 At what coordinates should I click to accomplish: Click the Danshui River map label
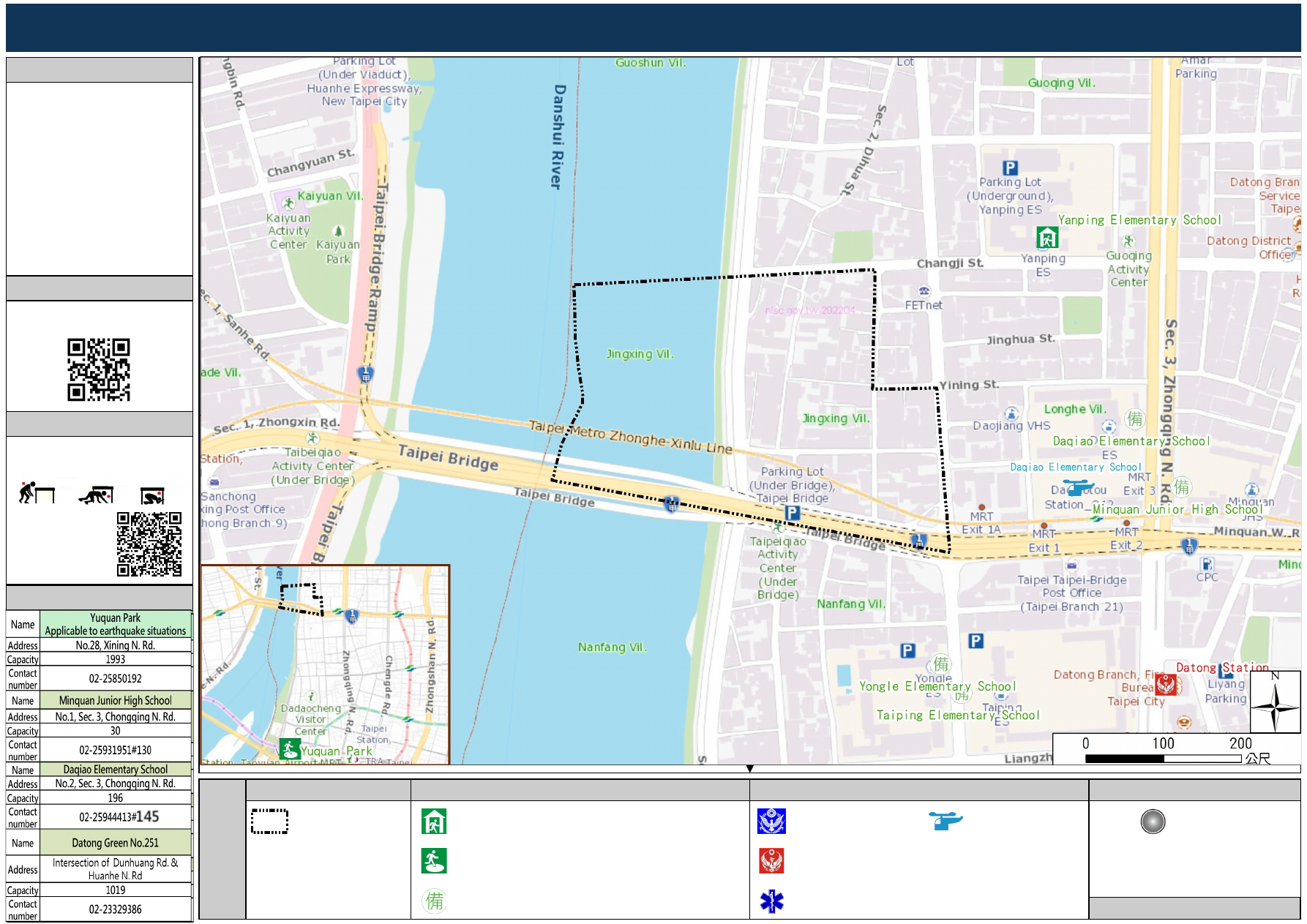558,137
